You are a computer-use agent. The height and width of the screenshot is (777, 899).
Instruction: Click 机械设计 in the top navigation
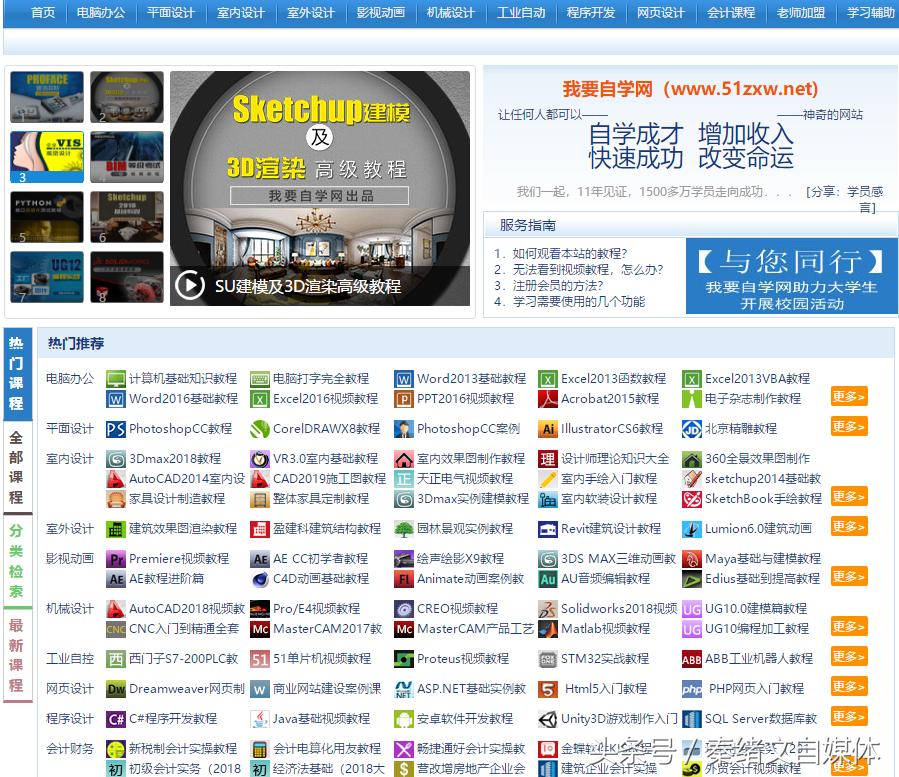click(450, 14)
